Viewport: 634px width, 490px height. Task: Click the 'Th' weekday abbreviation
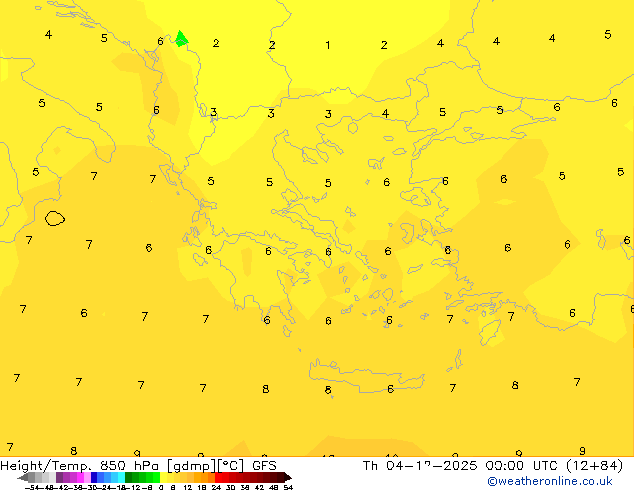point(370,466)
